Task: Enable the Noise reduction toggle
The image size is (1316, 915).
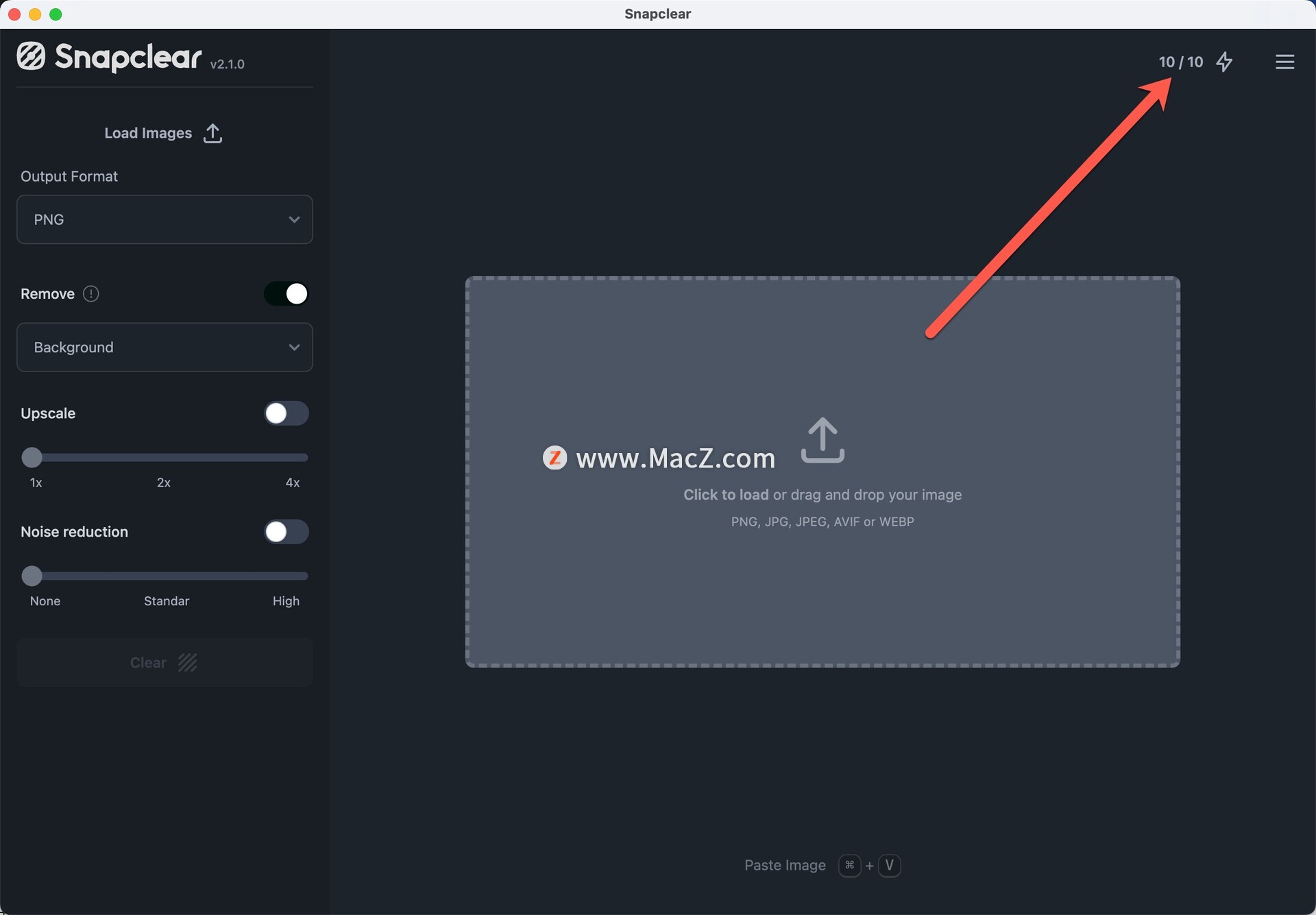Action: (x=287, y=532)
